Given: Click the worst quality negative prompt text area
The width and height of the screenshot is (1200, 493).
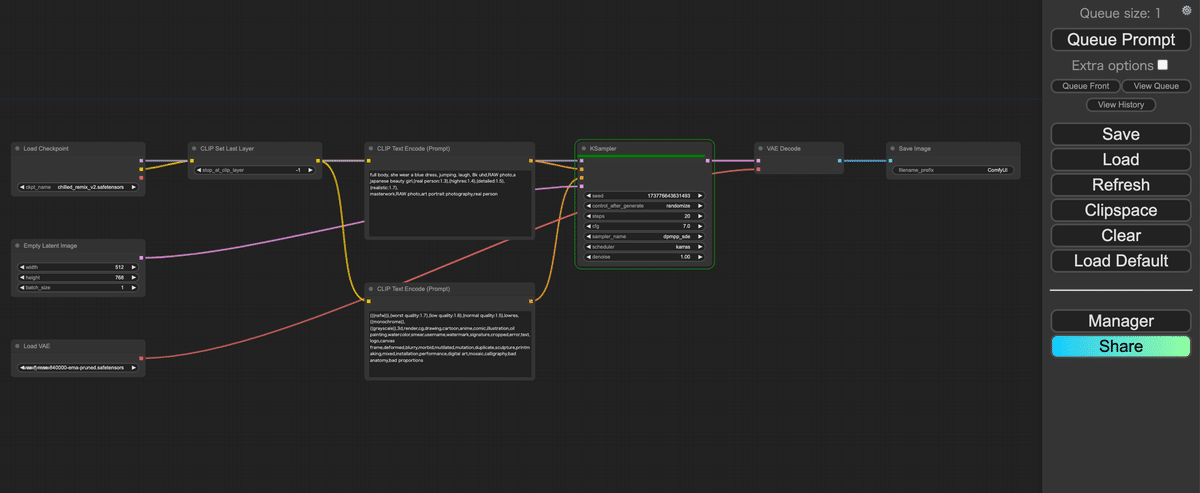Looking at the screenshot, I should tap(449, 343).
